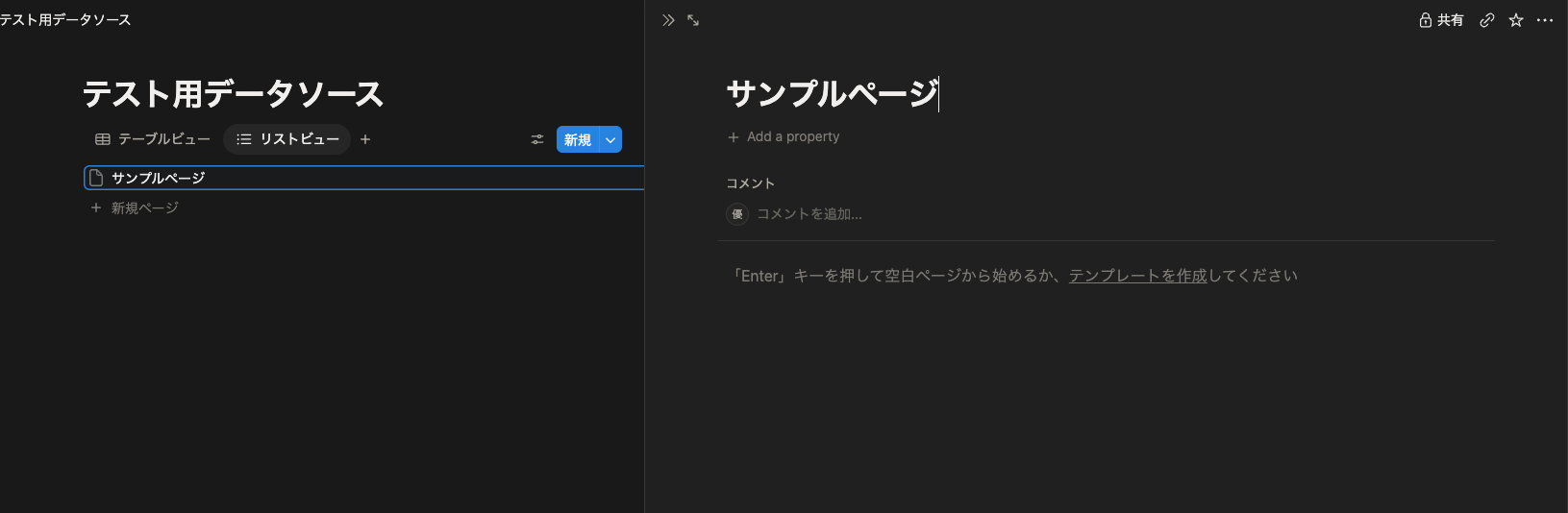Click the サンプルページ page document icon
This screenshot has height=513, width=1568.
96,178
